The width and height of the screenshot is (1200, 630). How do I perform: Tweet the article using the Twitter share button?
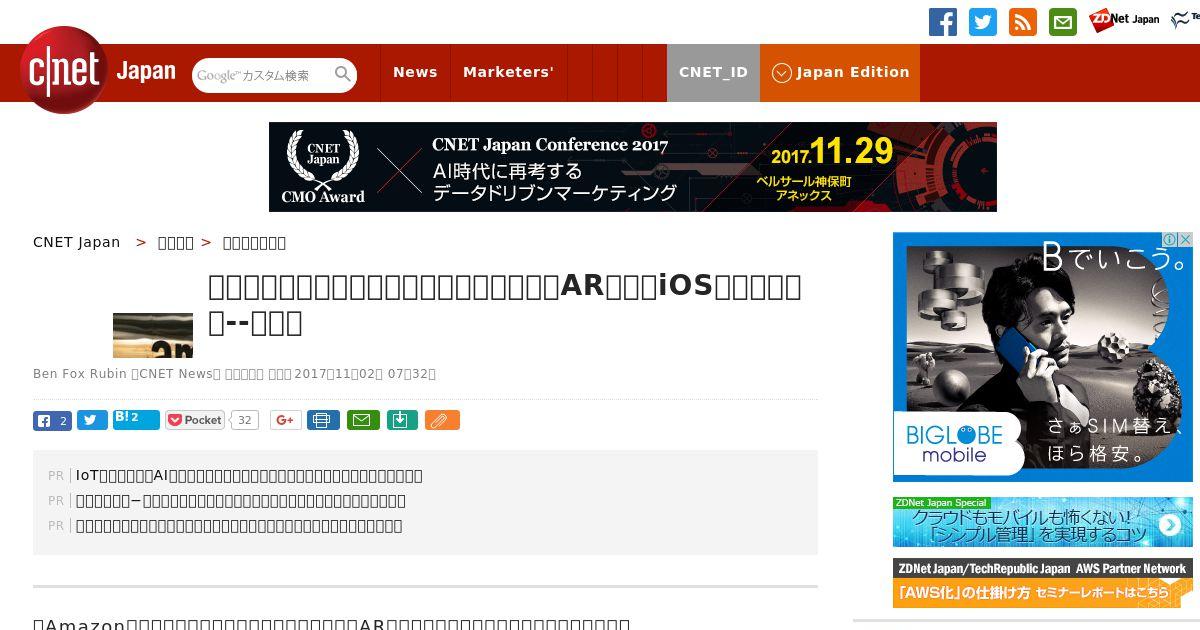[x=92, y=420]
